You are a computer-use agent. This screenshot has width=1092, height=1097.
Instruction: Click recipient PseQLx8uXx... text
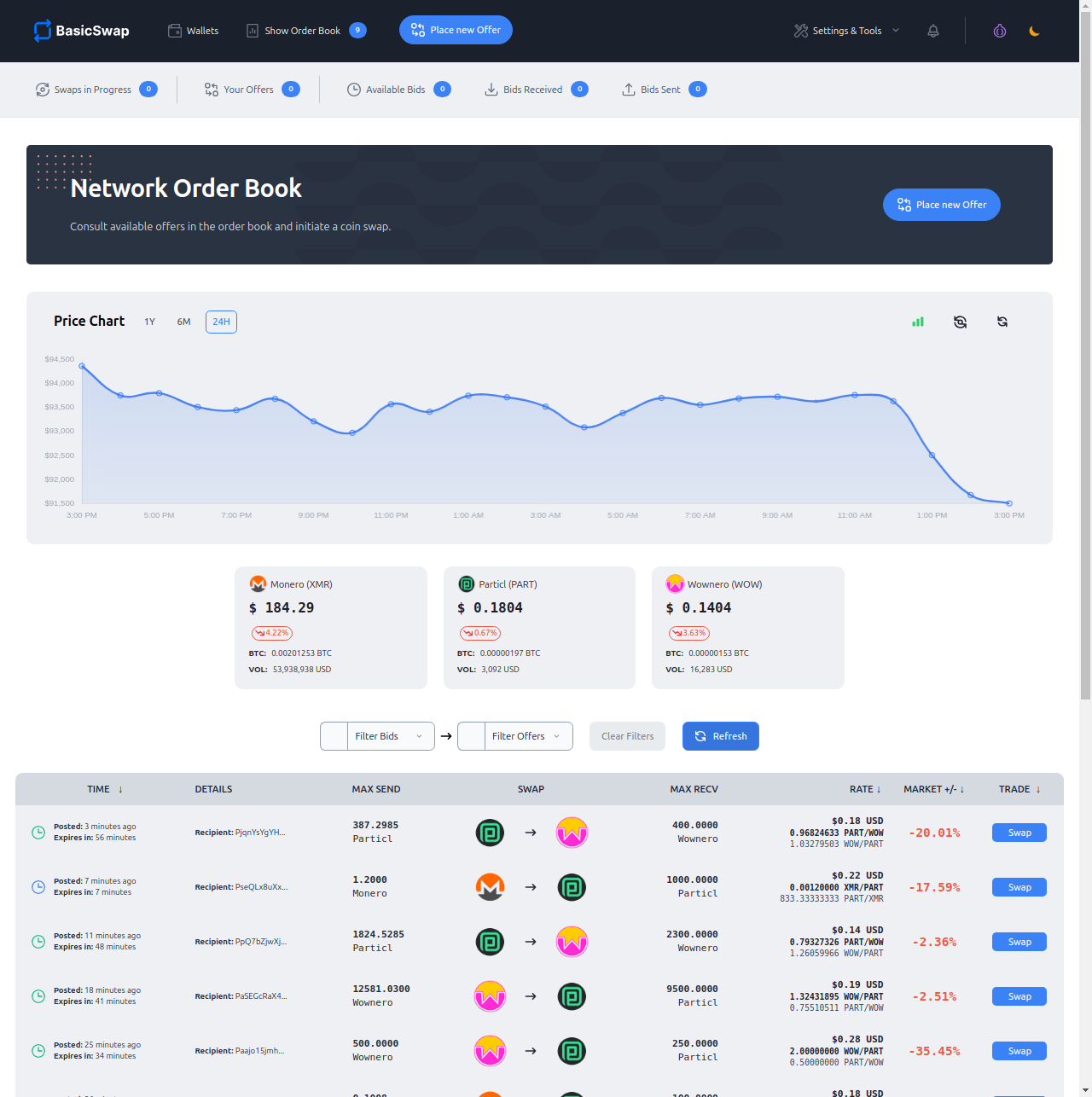(x=261, y=887)
